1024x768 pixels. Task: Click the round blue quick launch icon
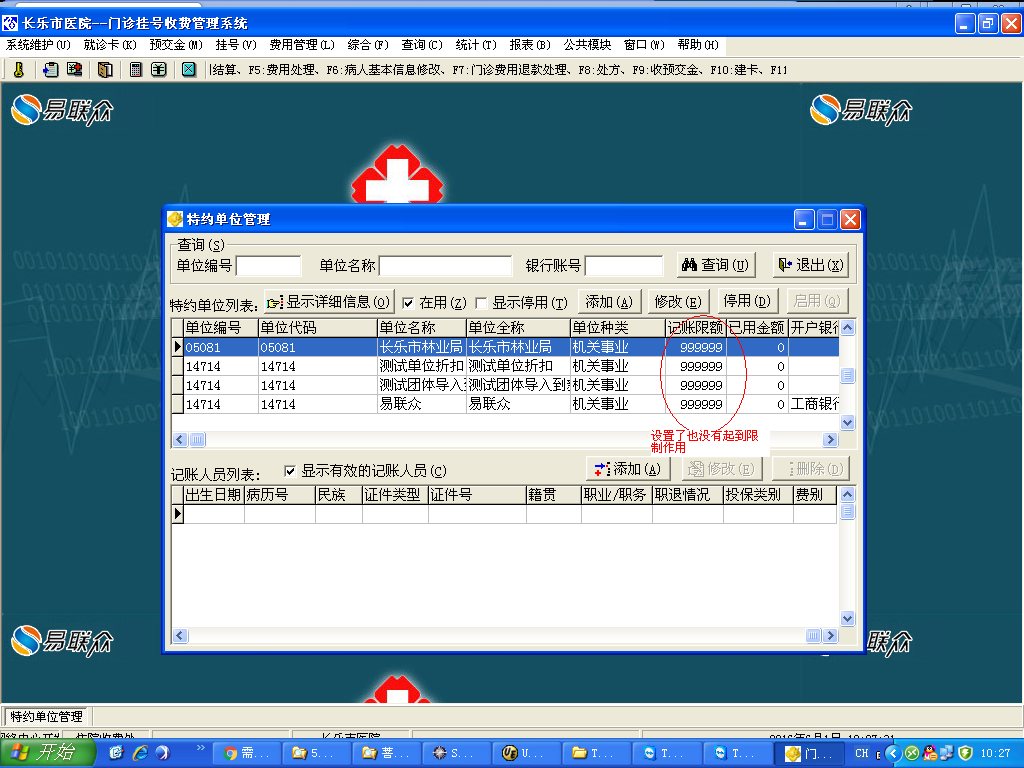tap(163, 753)
